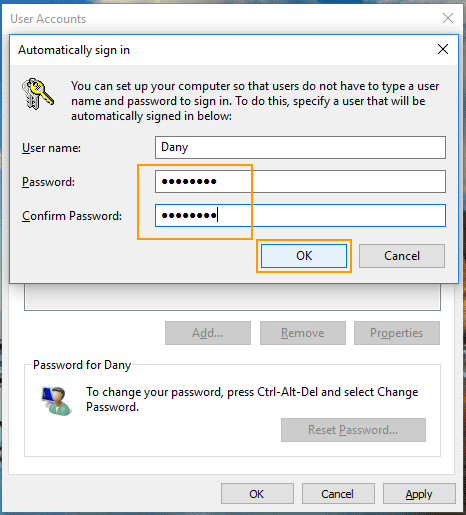Close the Automatically sign in dialog
The height and width of the screenshot is (515, 466).
[443, 49]
